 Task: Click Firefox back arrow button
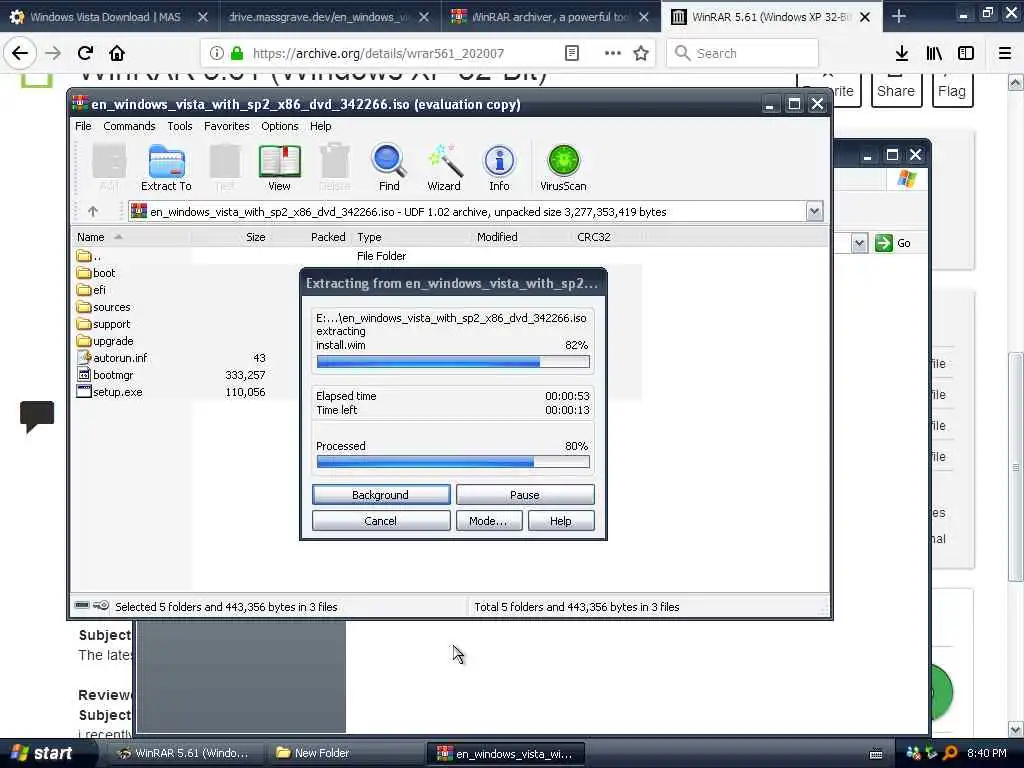click(x=20, y=53)
